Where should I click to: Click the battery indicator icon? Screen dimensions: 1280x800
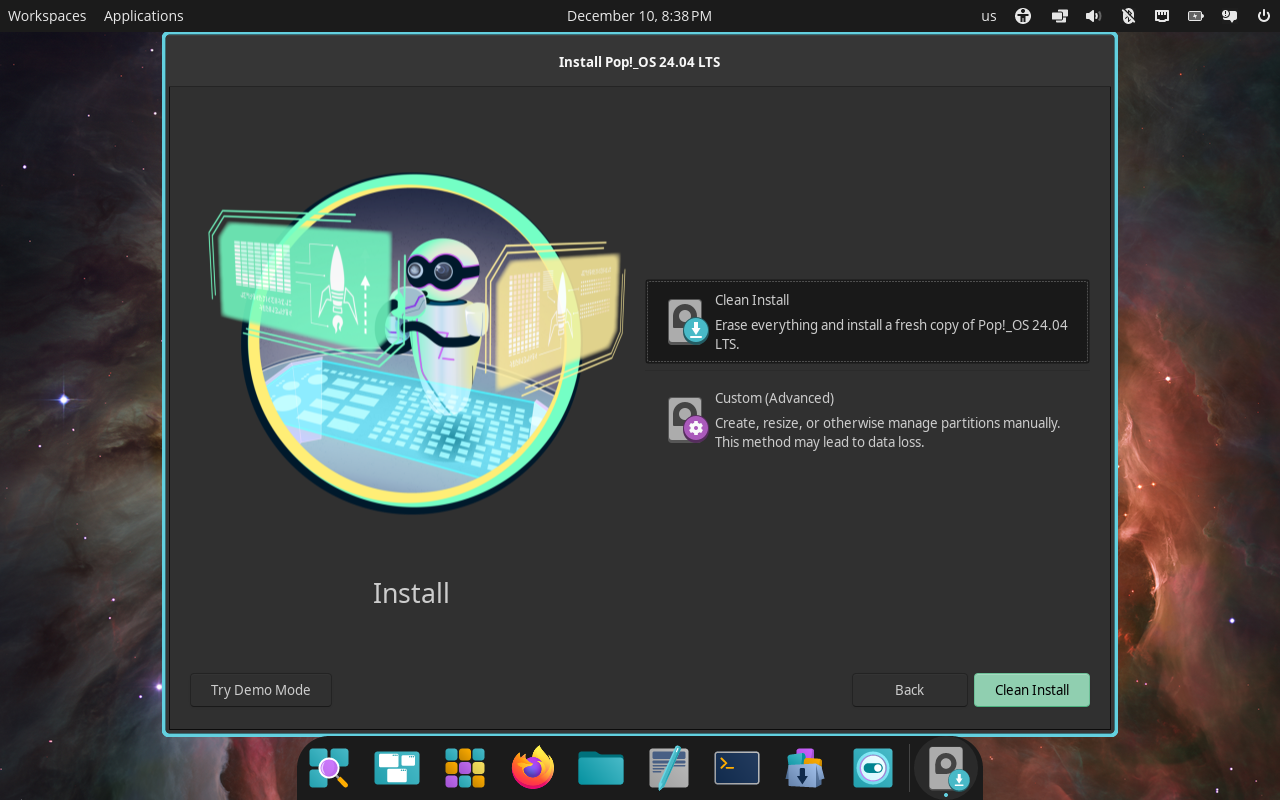pos(1194,15)
